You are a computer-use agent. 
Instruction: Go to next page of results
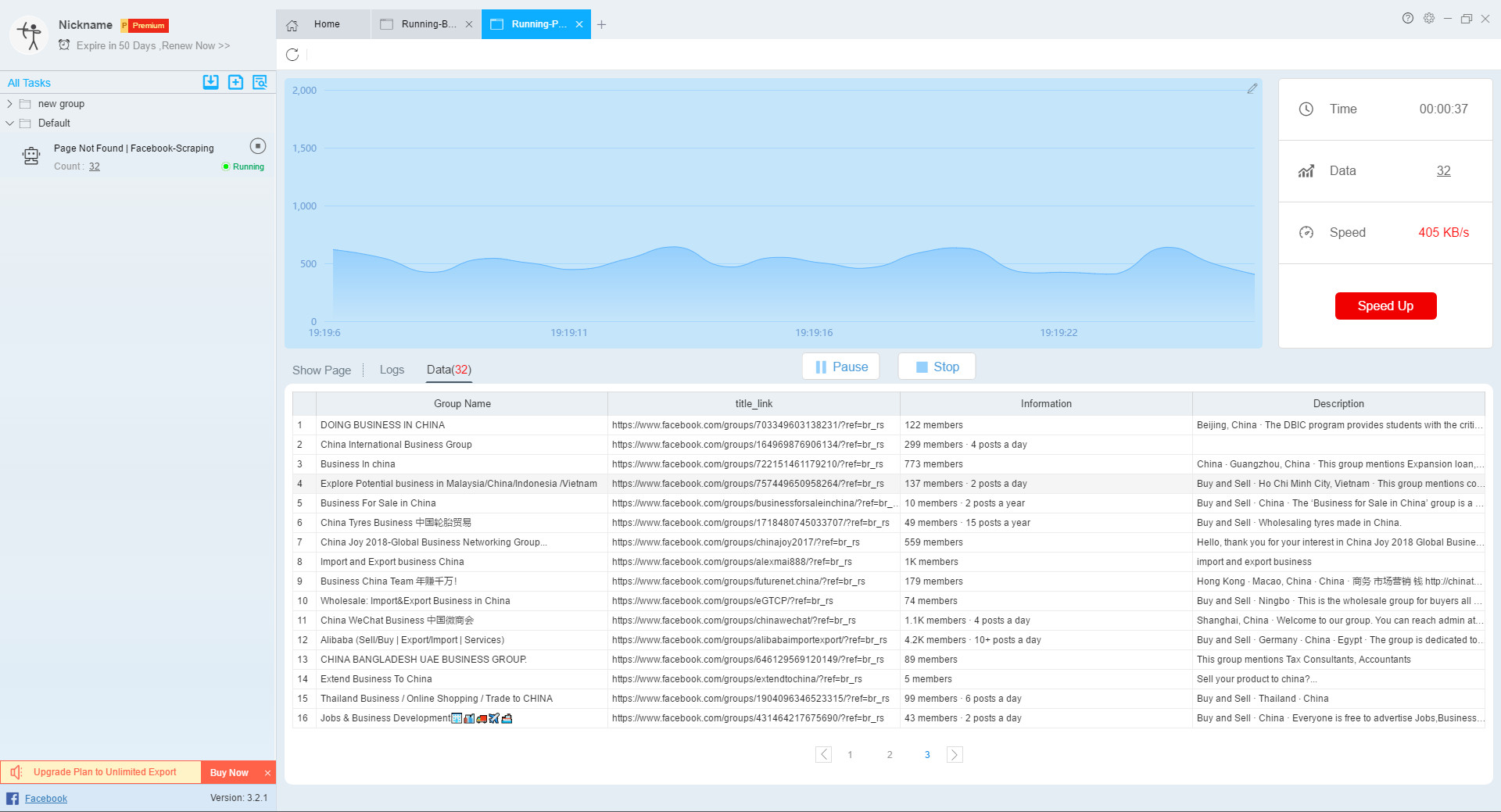click(x=955, y=754)
